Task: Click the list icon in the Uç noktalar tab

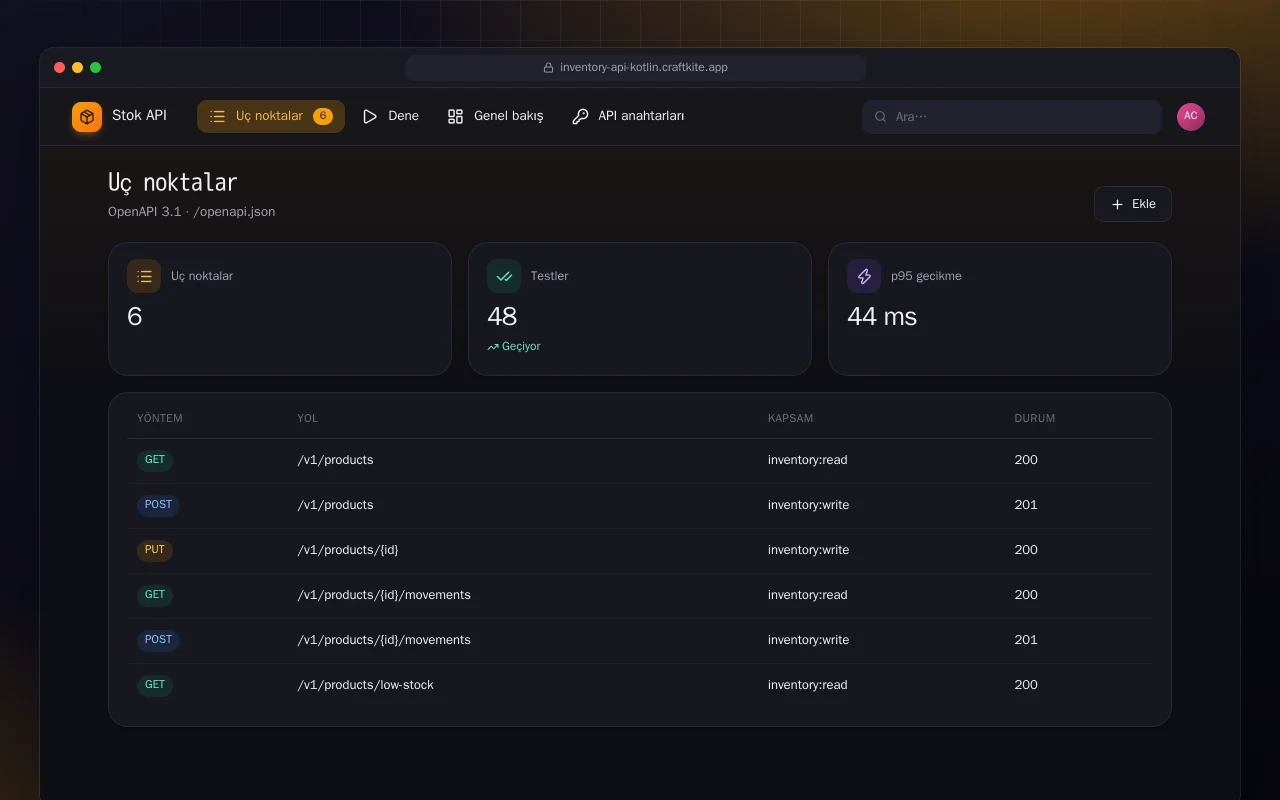Action: click(x=217, y=116)
